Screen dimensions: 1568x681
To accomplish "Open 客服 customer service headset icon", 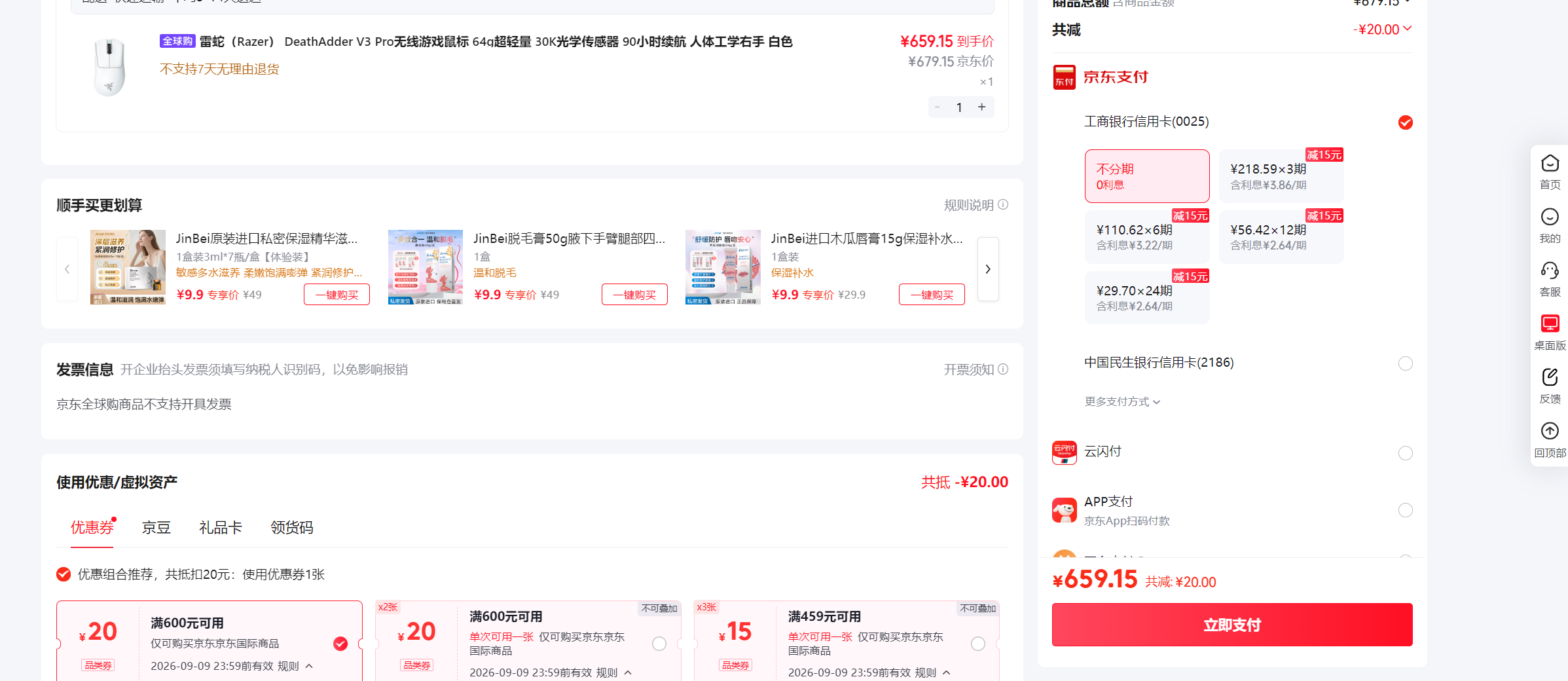I will pyautogui.click(x=1550, y=270).
